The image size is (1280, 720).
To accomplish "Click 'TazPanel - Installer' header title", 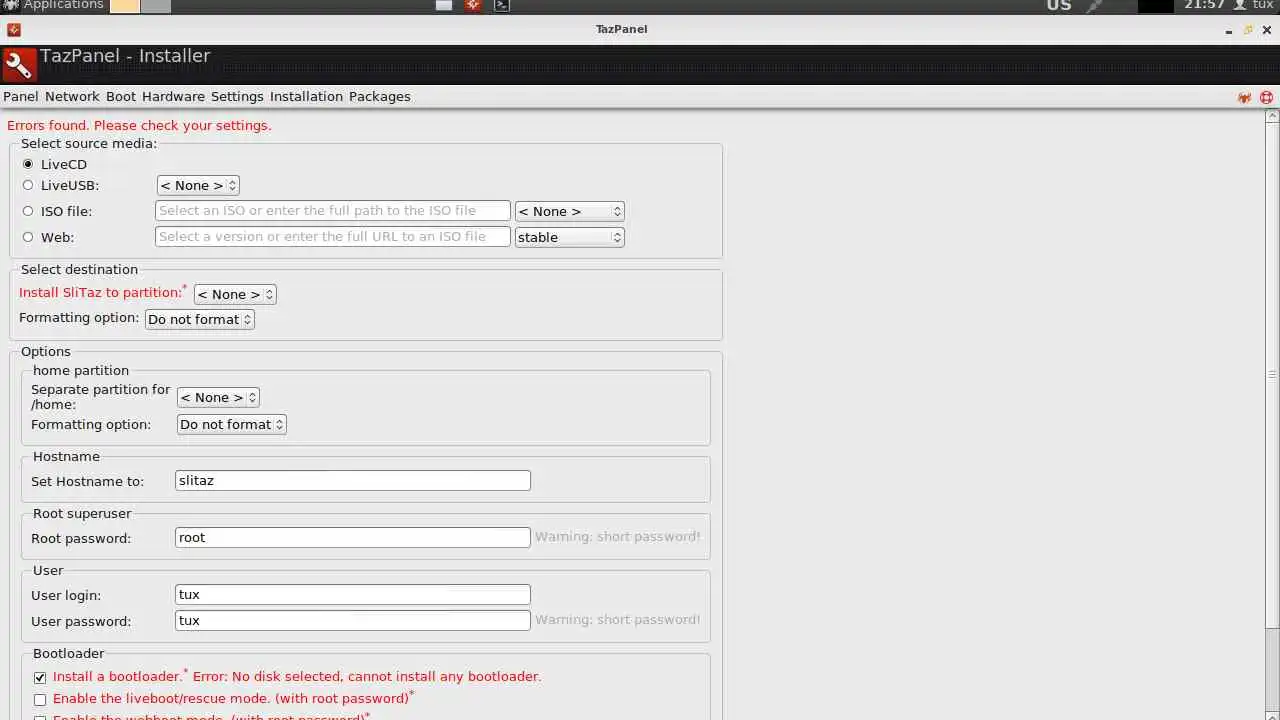I will coord(125,56).
